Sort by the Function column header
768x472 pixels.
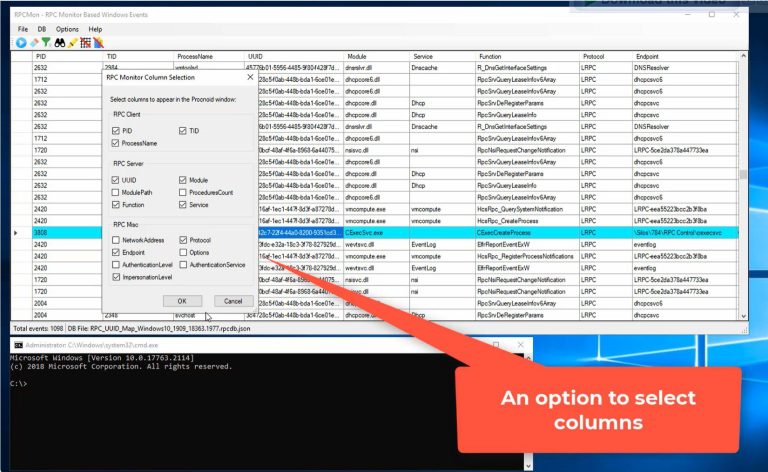point(527,56)
